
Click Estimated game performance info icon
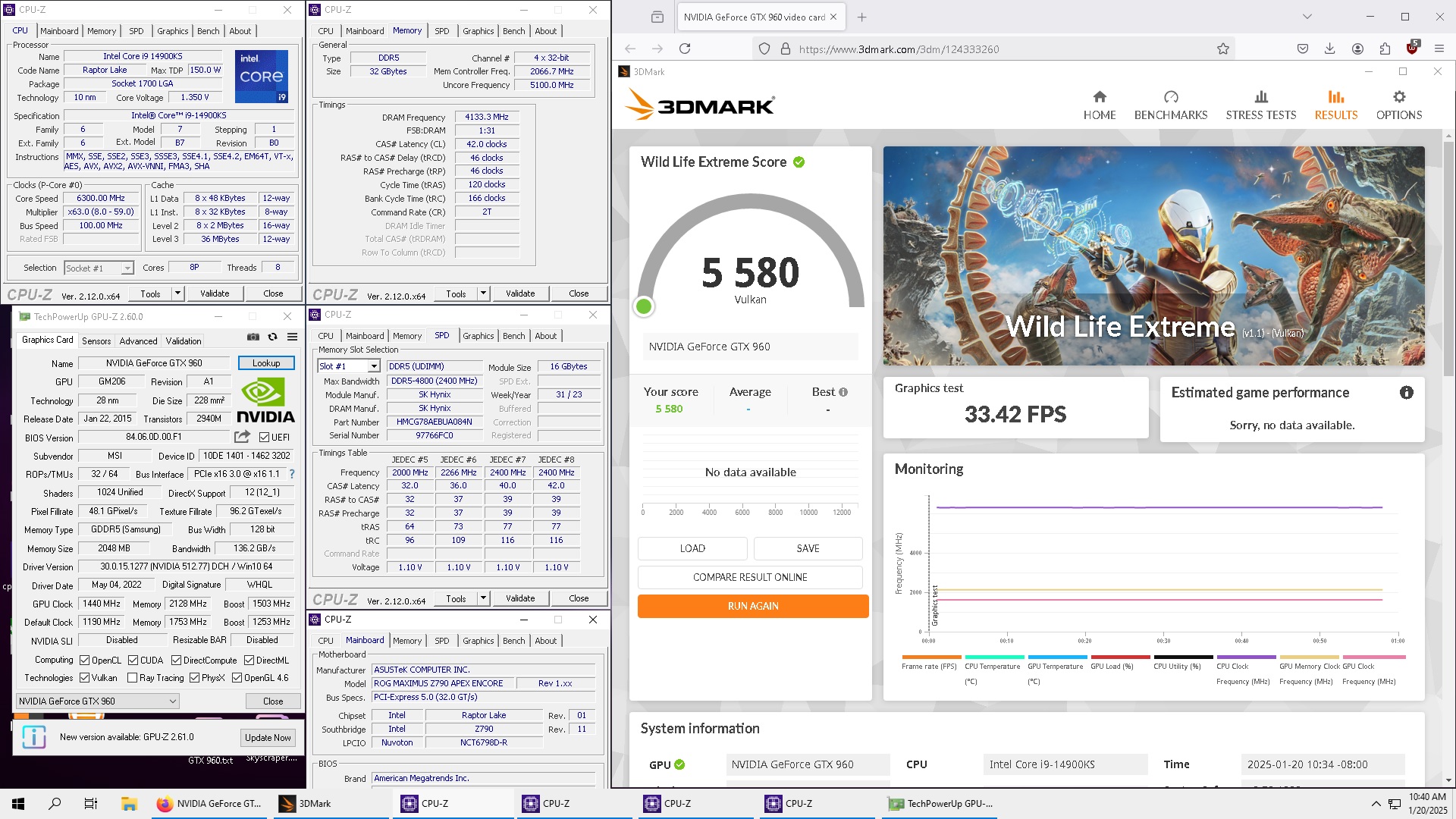1407,393
